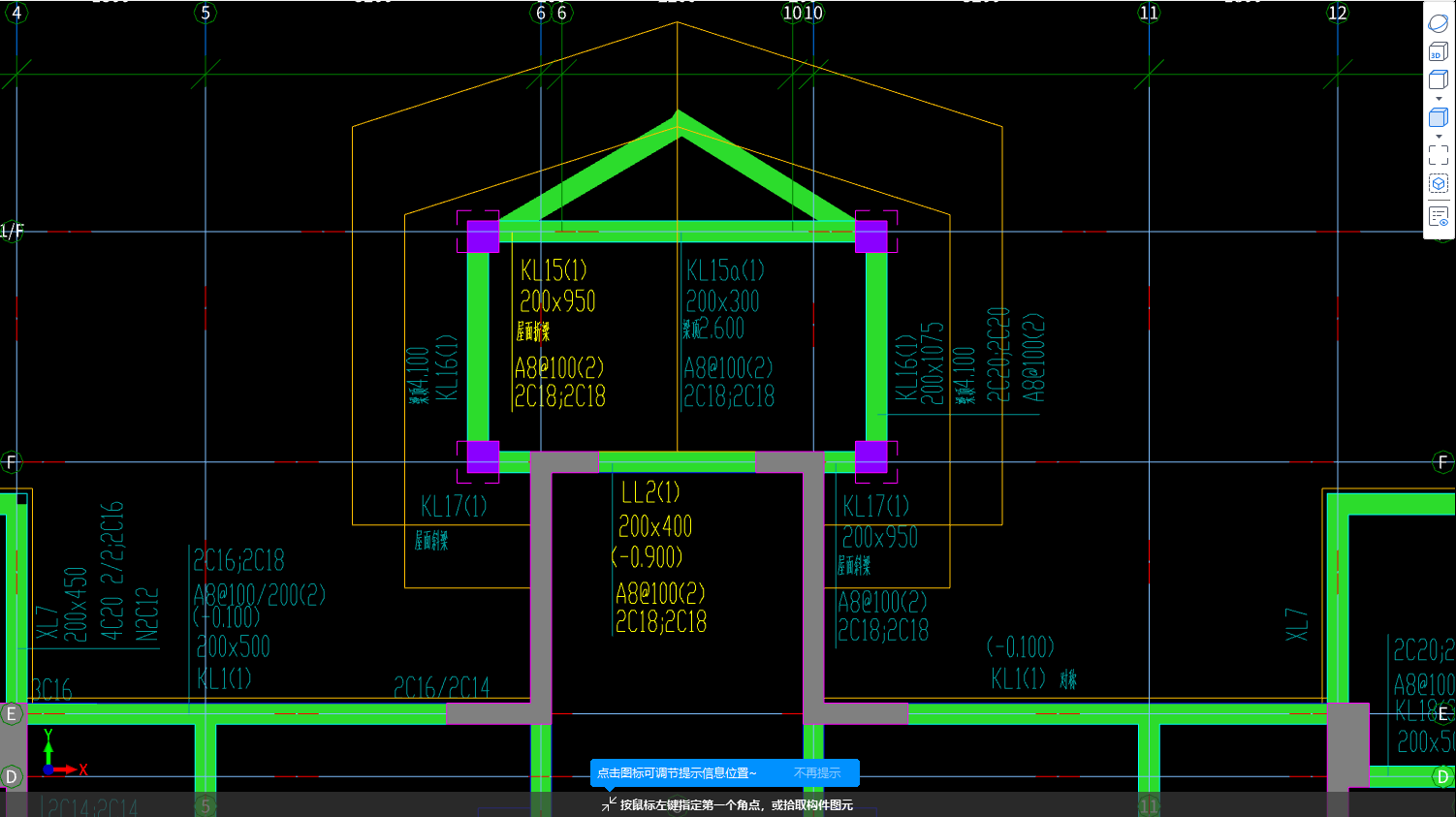Click the 1/F axis label
1456x817 pixels.
[x=12, y=231]
